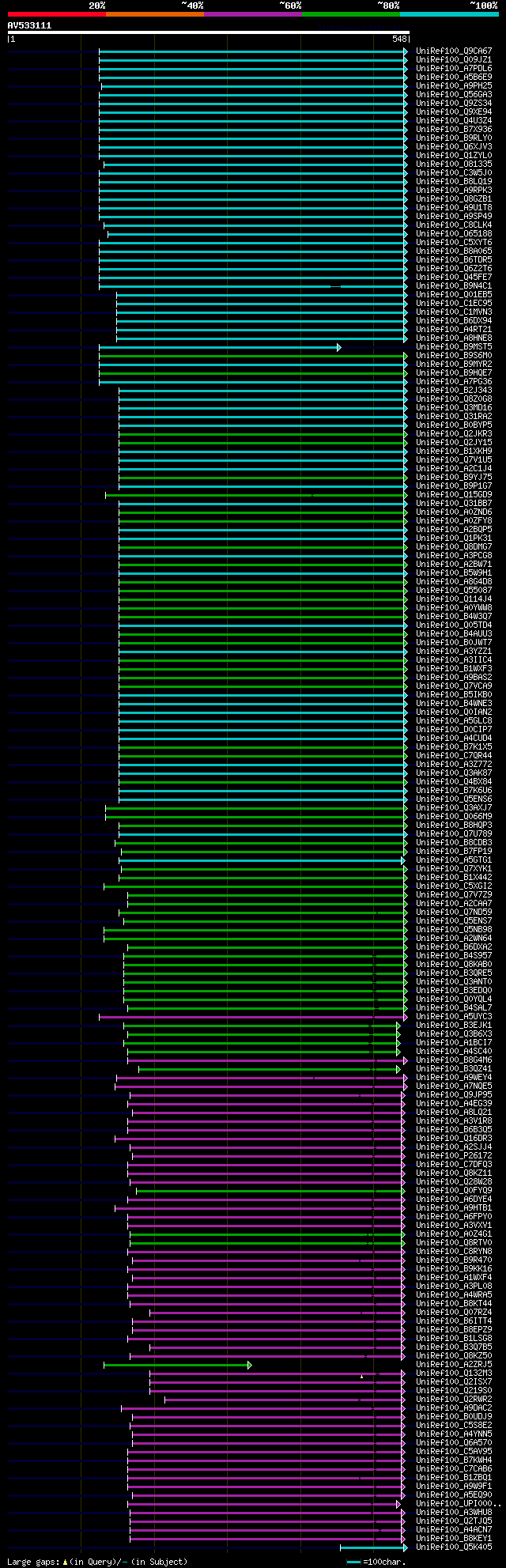
Task: Select the UniRef100_Q1PK31 label
Action: point(454,538)
